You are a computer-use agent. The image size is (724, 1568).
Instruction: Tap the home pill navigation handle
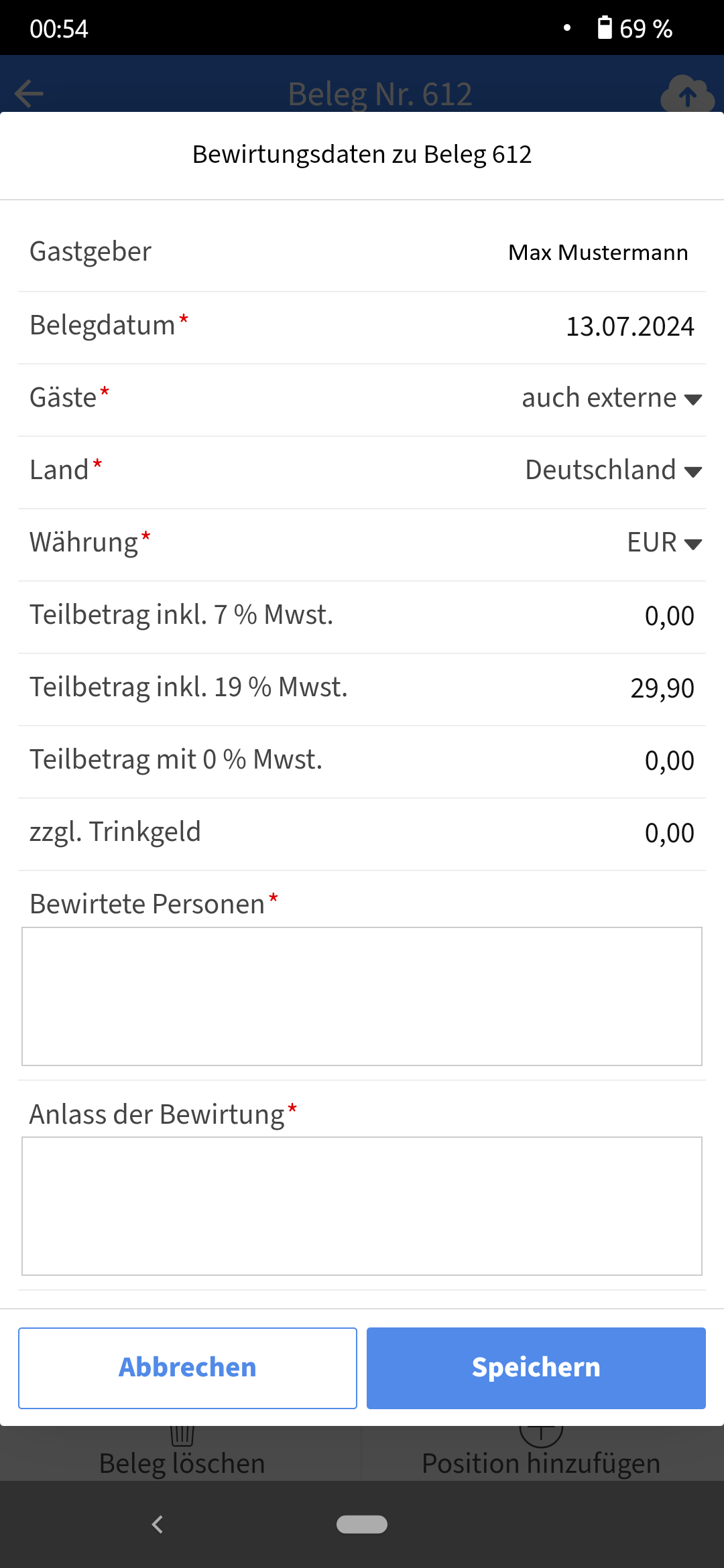tap(362, 1524)
